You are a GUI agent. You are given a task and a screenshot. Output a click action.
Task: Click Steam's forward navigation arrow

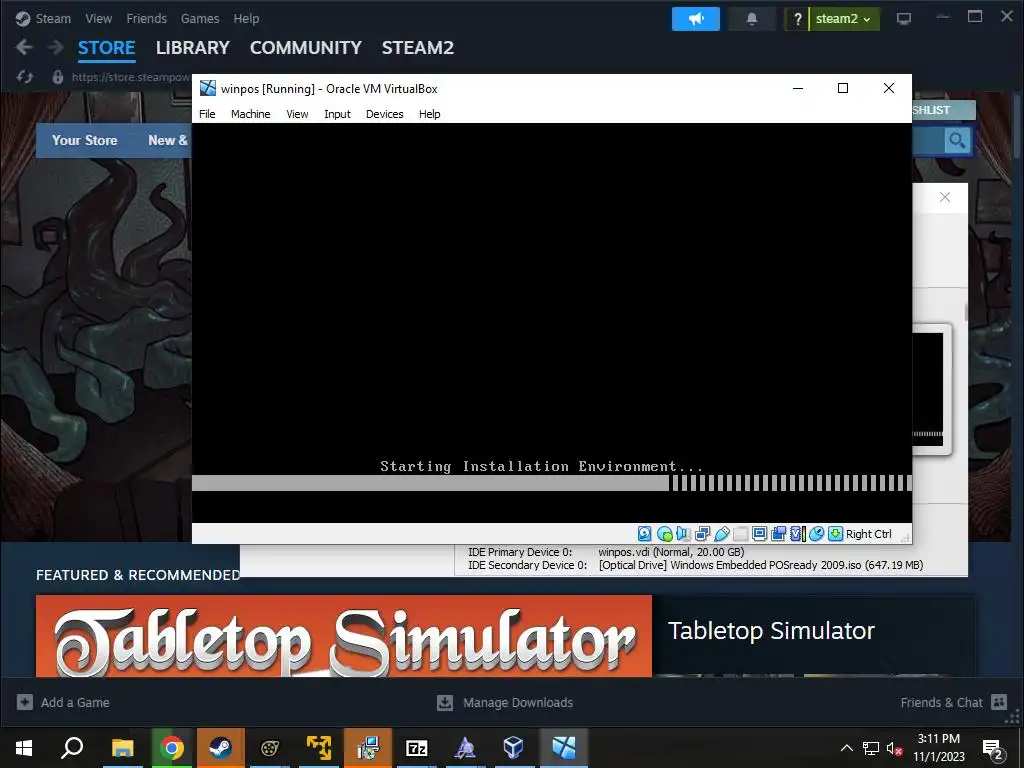point(56,47)
